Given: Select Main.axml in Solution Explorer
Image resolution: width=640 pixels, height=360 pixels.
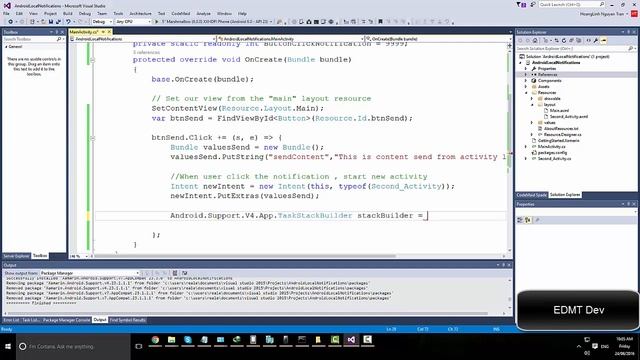Looking at the screenshot, I should 559,111.
